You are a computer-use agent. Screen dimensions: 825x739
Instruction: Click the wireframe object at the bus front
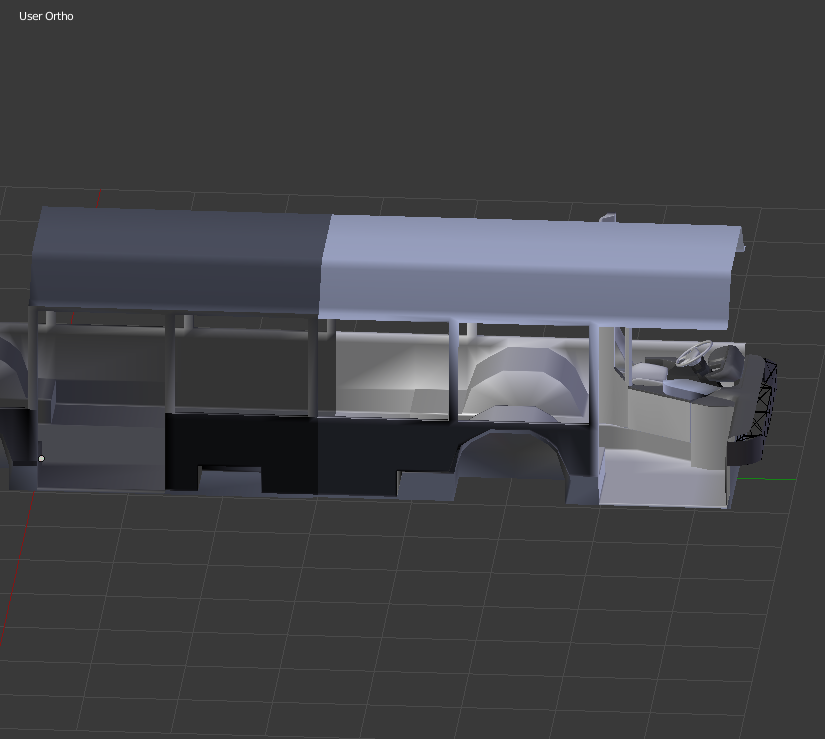[763, 402]
